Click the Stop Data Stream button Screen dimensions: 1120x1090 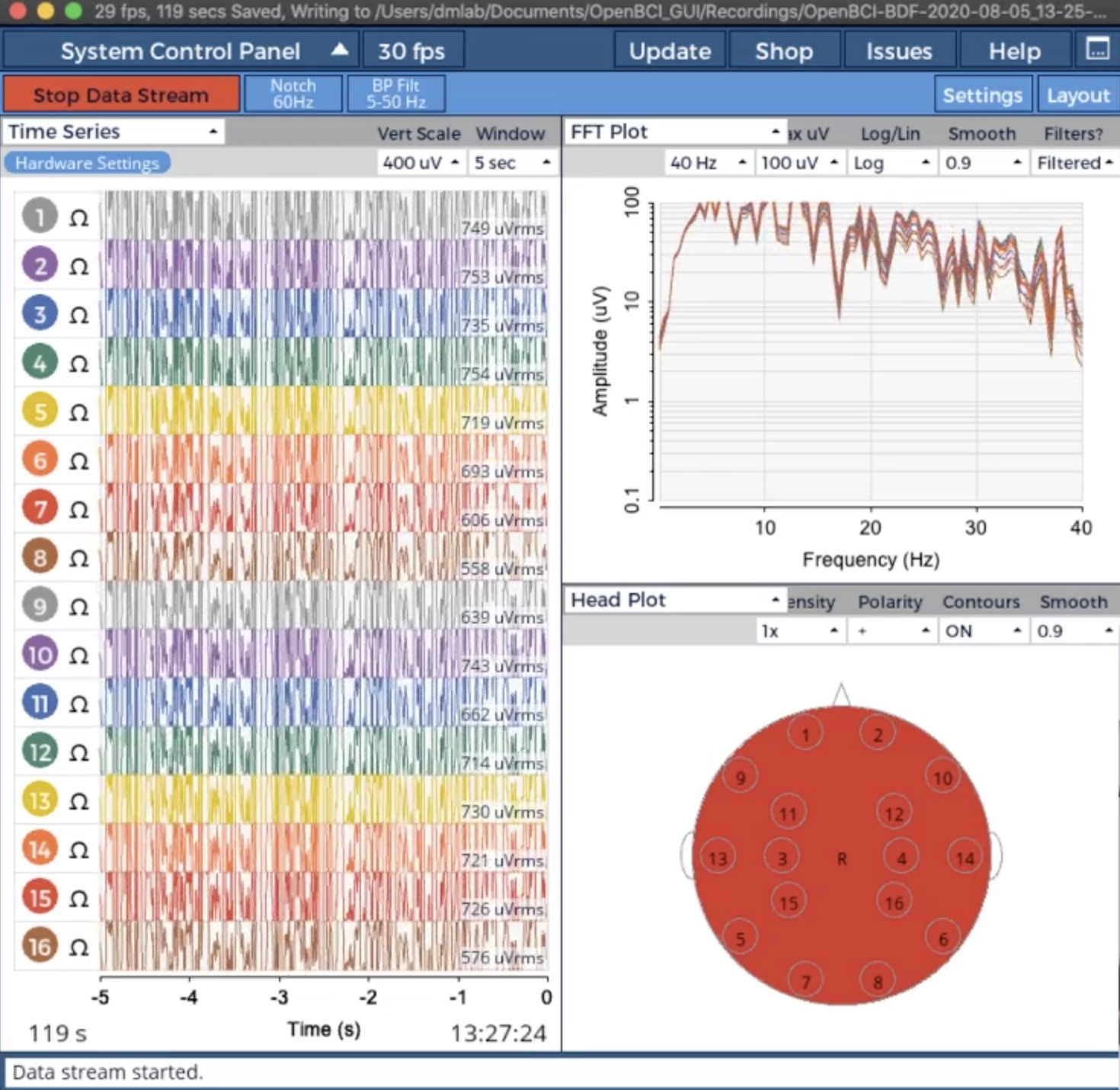coord(121,94)
